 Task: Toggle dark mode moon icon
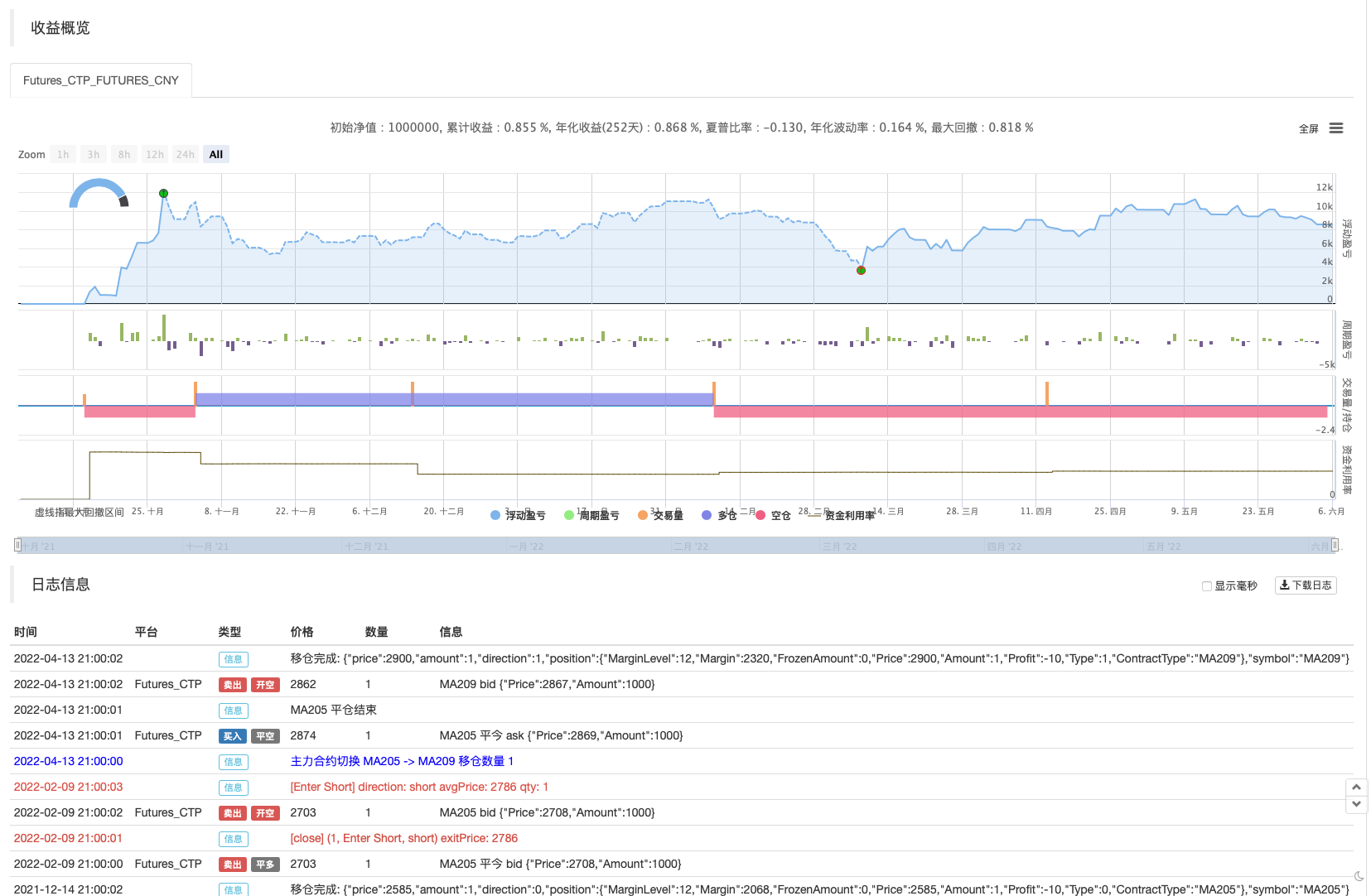click(1359, 876)
